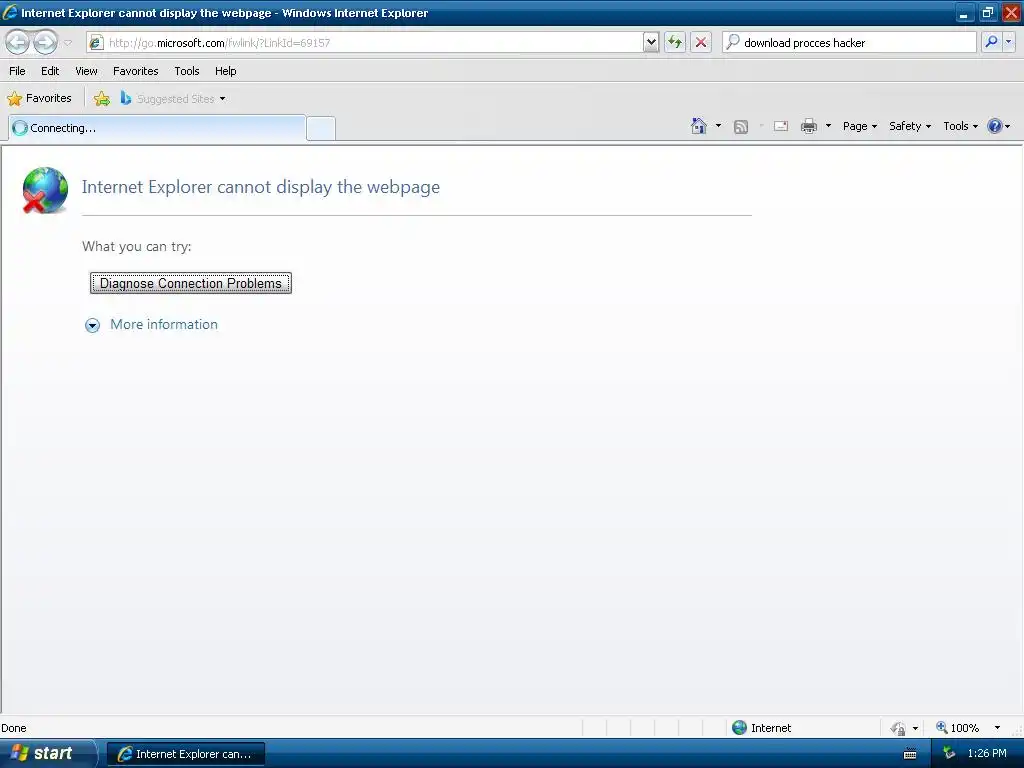The width and height of the screenshot is (1024, 768).
Task: Click the Internet security zone indicator
Action: 761,728
